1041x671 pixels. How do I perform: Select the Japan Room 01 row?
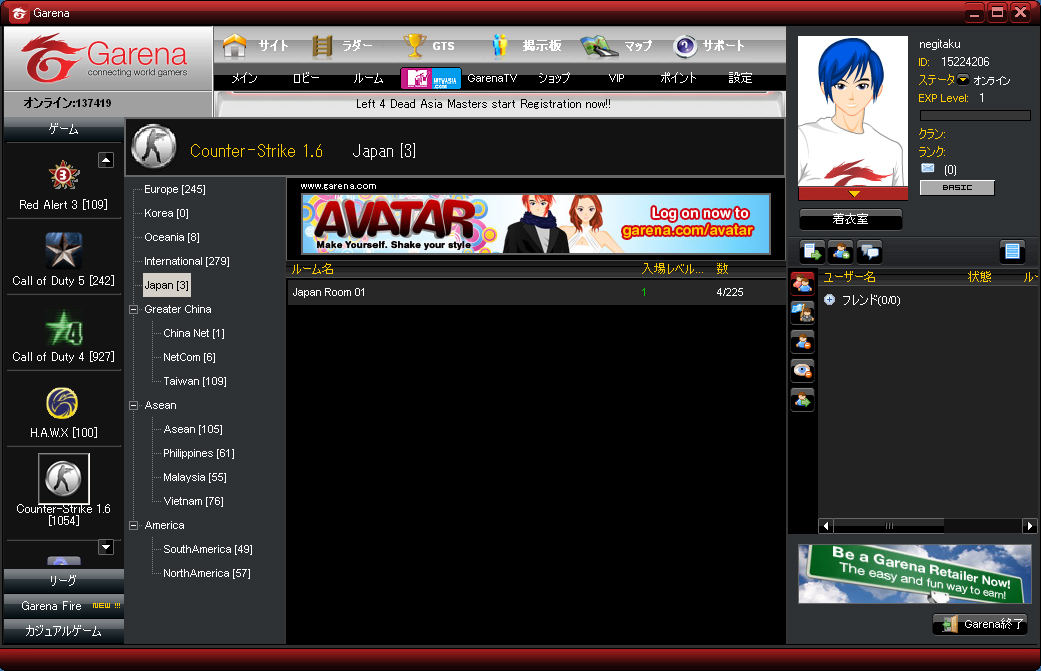(536, 292)
